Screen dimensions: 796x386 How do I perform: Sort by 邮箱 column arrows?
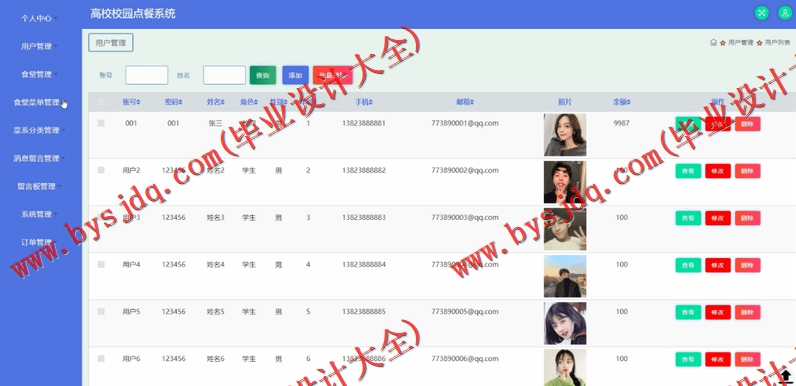pos(472,102)
